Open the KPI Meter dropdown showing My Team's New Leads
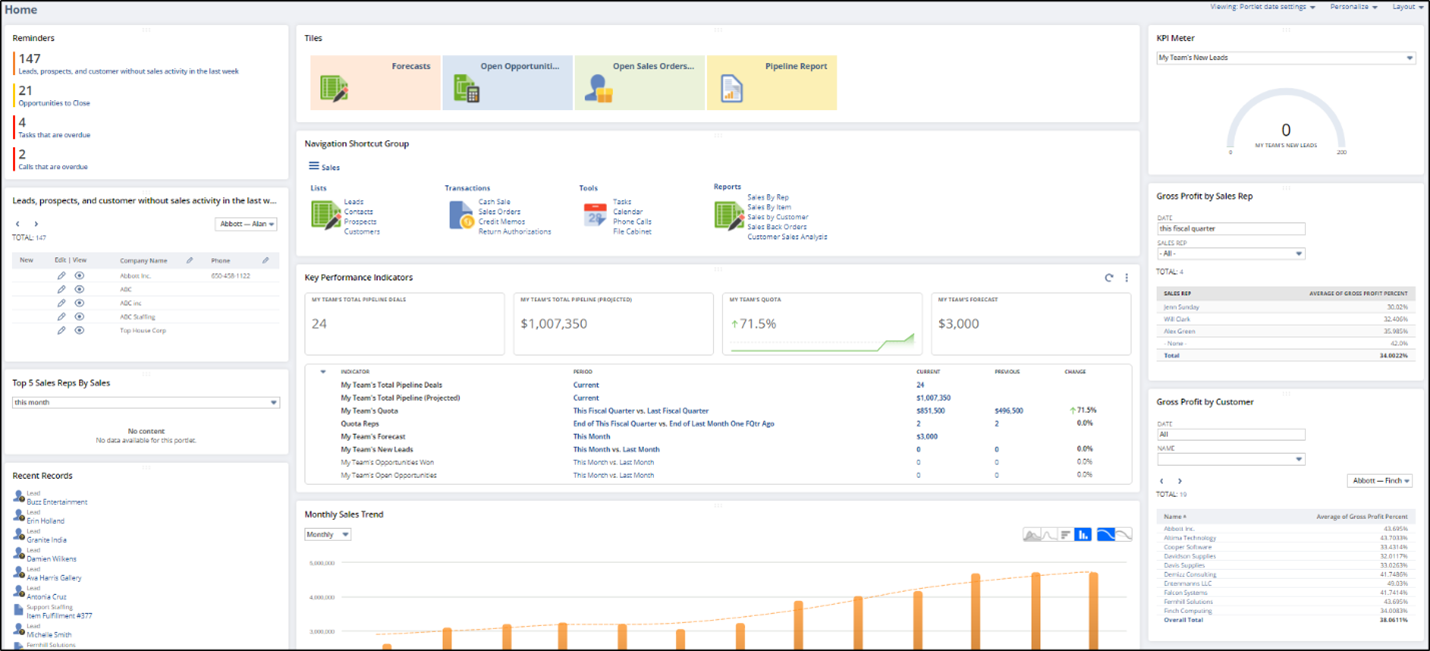Viewport: 1430px width, 651px height. point(1286,57)
